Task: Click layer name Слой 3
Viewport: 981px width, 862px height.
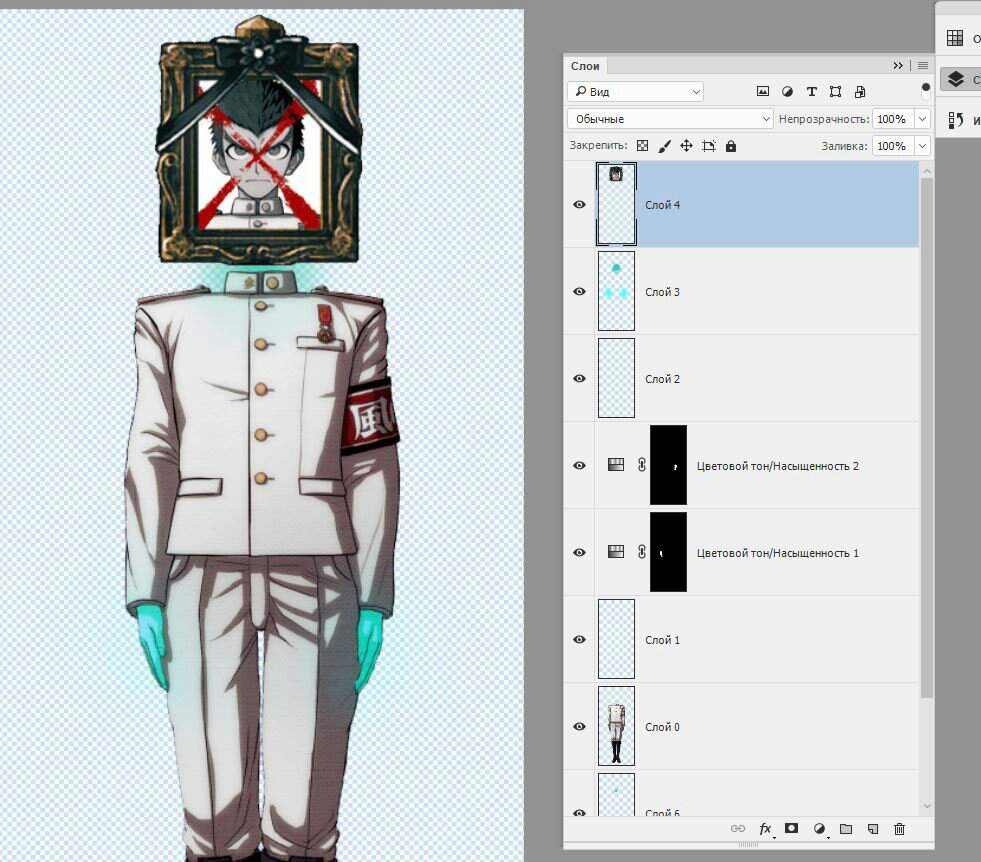Action: [663, 292]
